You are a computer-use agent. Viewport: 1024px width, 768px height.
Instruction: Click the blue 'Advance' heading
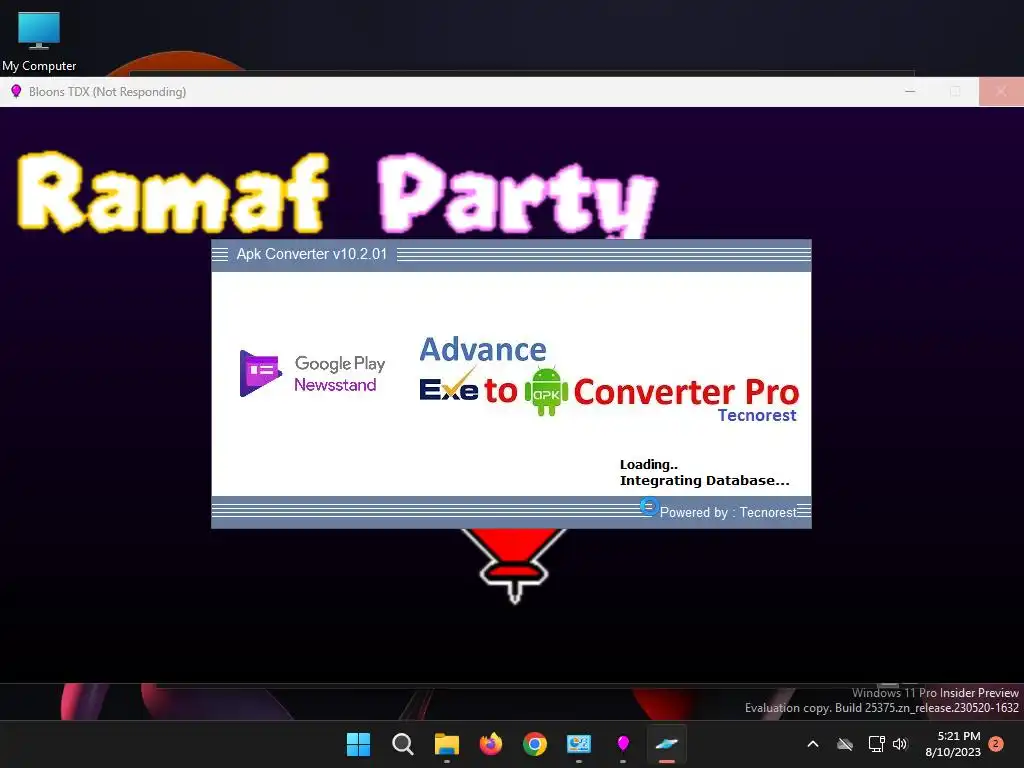[x=483, y=349]
